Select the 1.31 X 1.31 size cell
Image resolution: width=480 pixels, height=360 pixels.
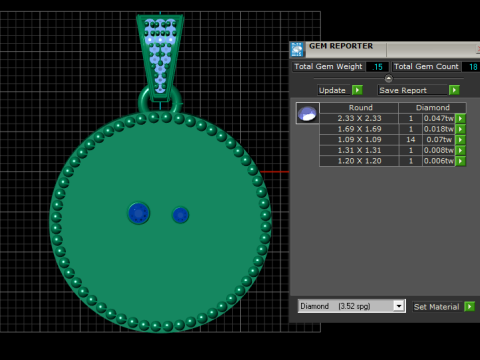359,150
